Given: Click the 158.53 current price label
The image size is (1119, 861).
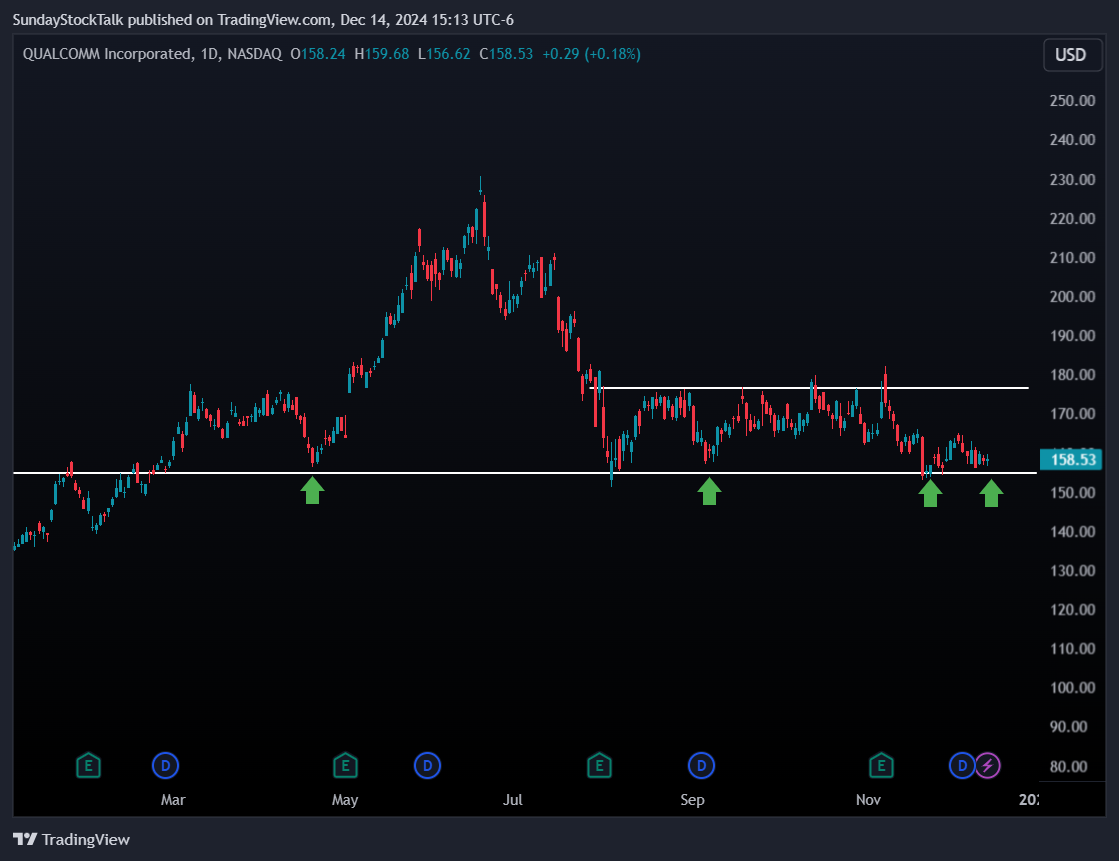Looking at the screenshot, I should click(x=1071, y=460).
